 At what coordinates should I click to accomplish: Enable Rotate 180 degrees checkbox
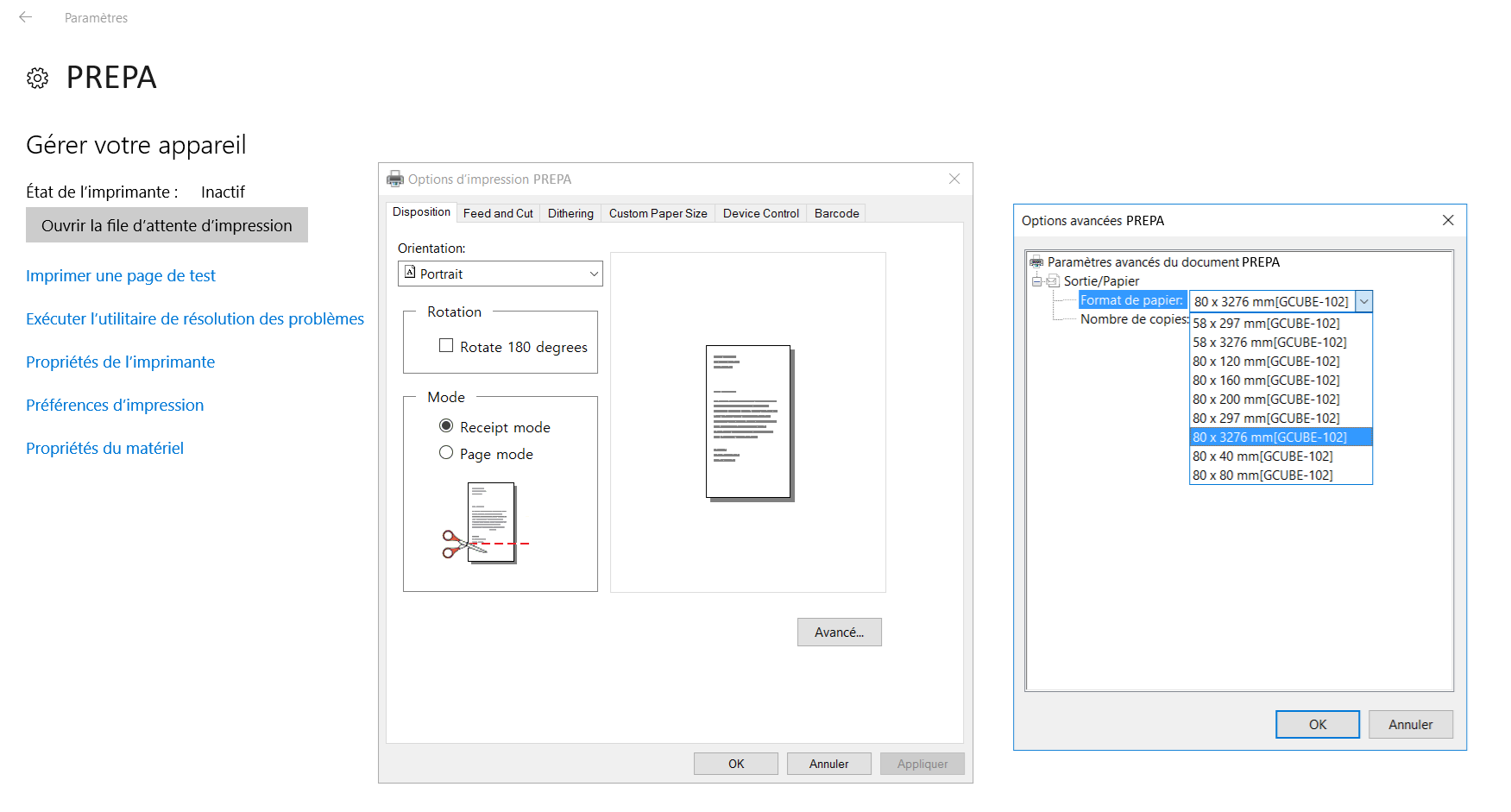pos(446,346)
